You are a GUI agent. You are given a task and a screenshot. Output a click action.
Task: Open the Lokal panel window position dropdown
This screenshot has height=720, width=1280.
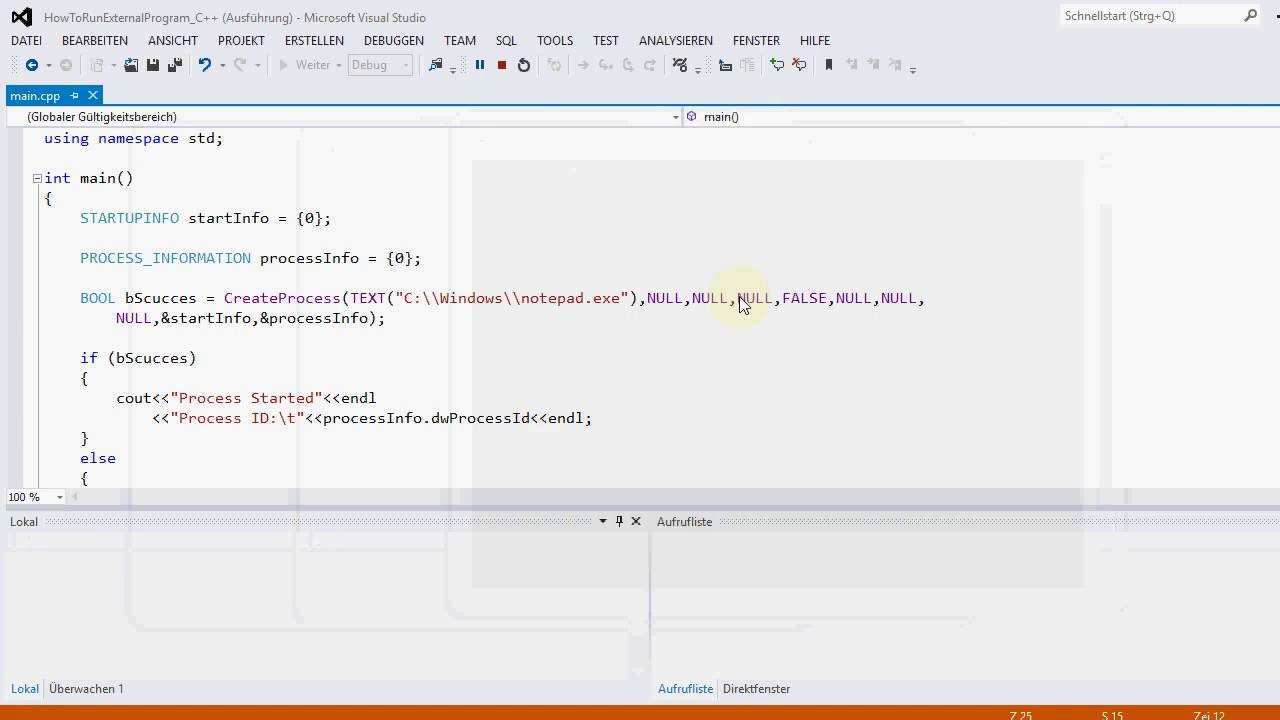(602, 521)
